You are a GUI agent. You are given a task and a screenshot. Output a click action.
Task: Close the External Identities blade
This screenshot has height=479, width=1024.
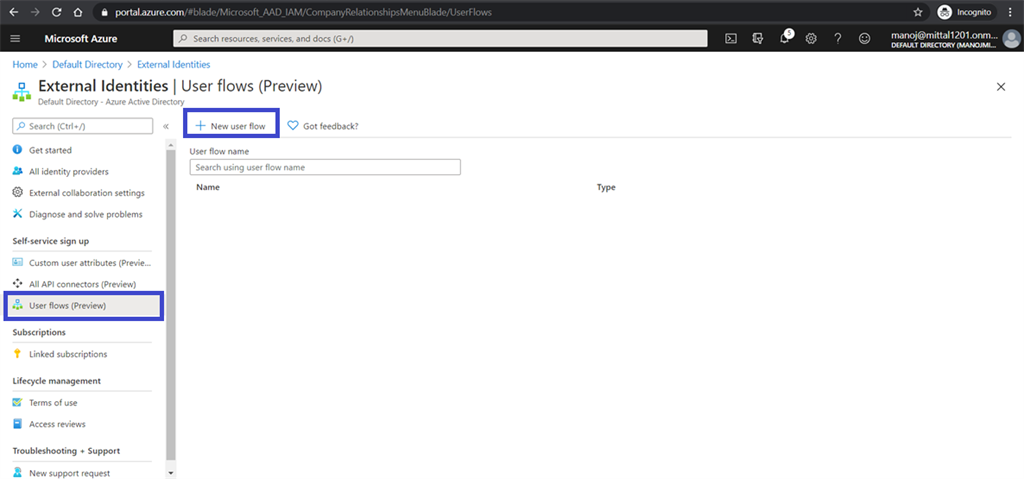click(1000, 87)
